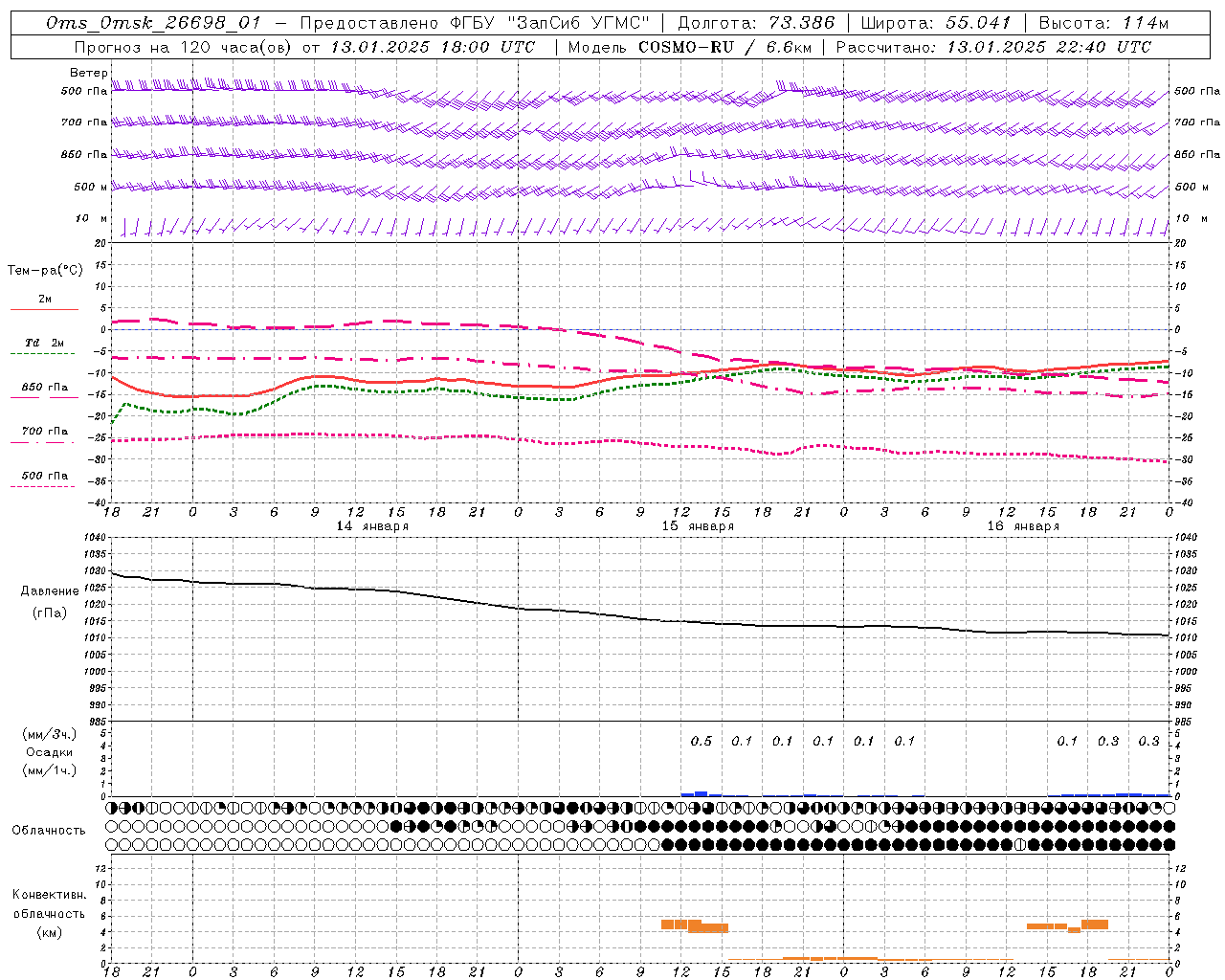Image resolution: width=1225 pixels, height=980 pixels.
Task: Click the 850 гПа temperature legend entry
Action: pyautogui.click(x=45, y=387)
